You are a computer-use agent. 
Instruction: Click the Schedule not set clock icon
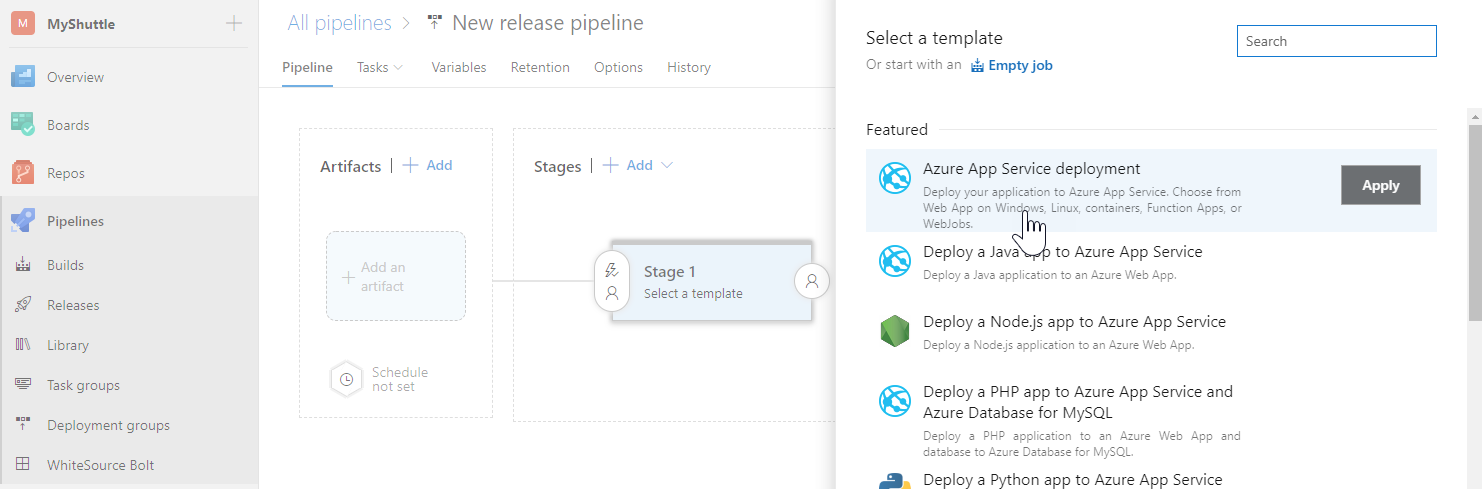346,380
